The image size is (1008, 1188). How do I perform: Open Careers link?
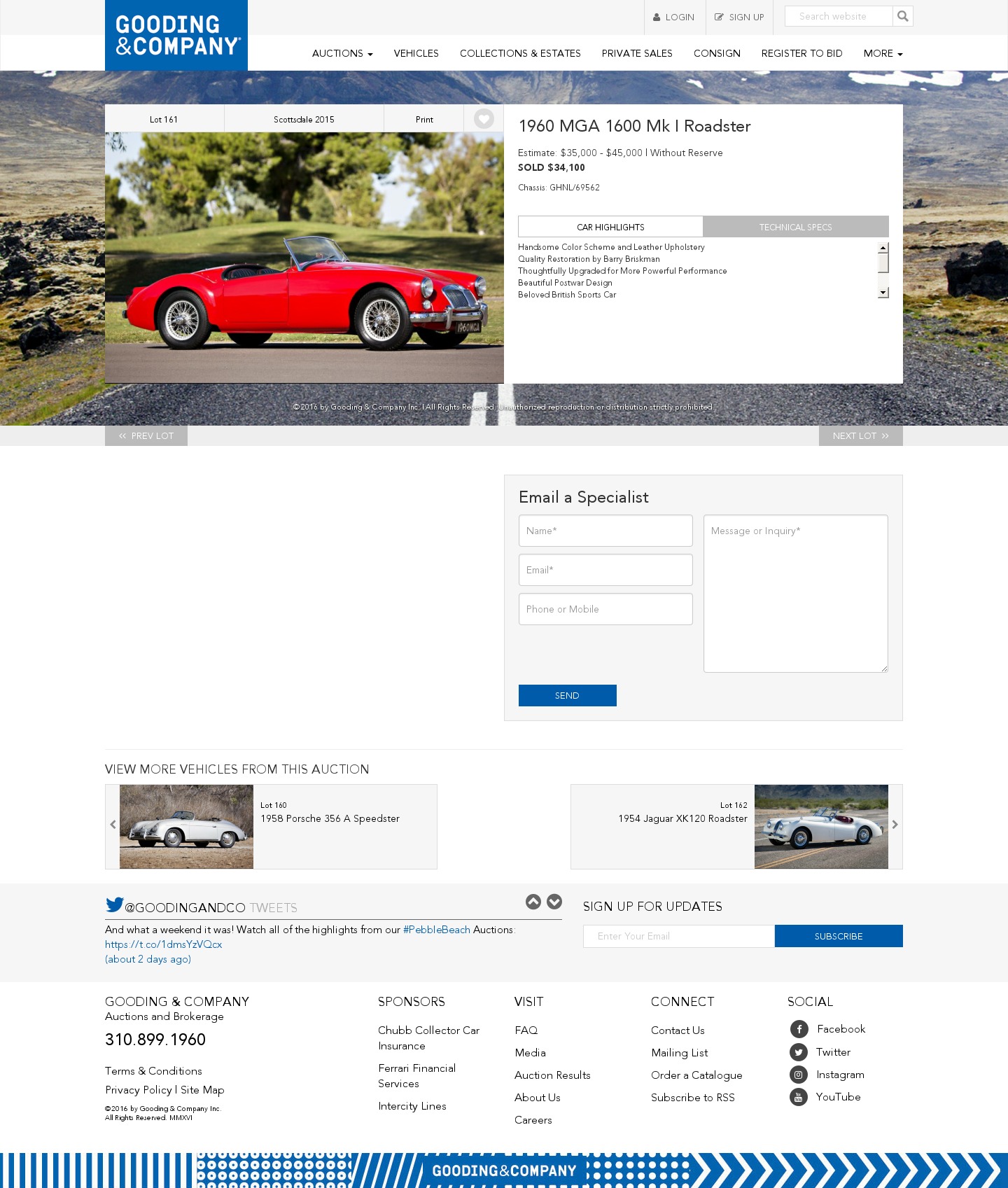click(533, 1120)
